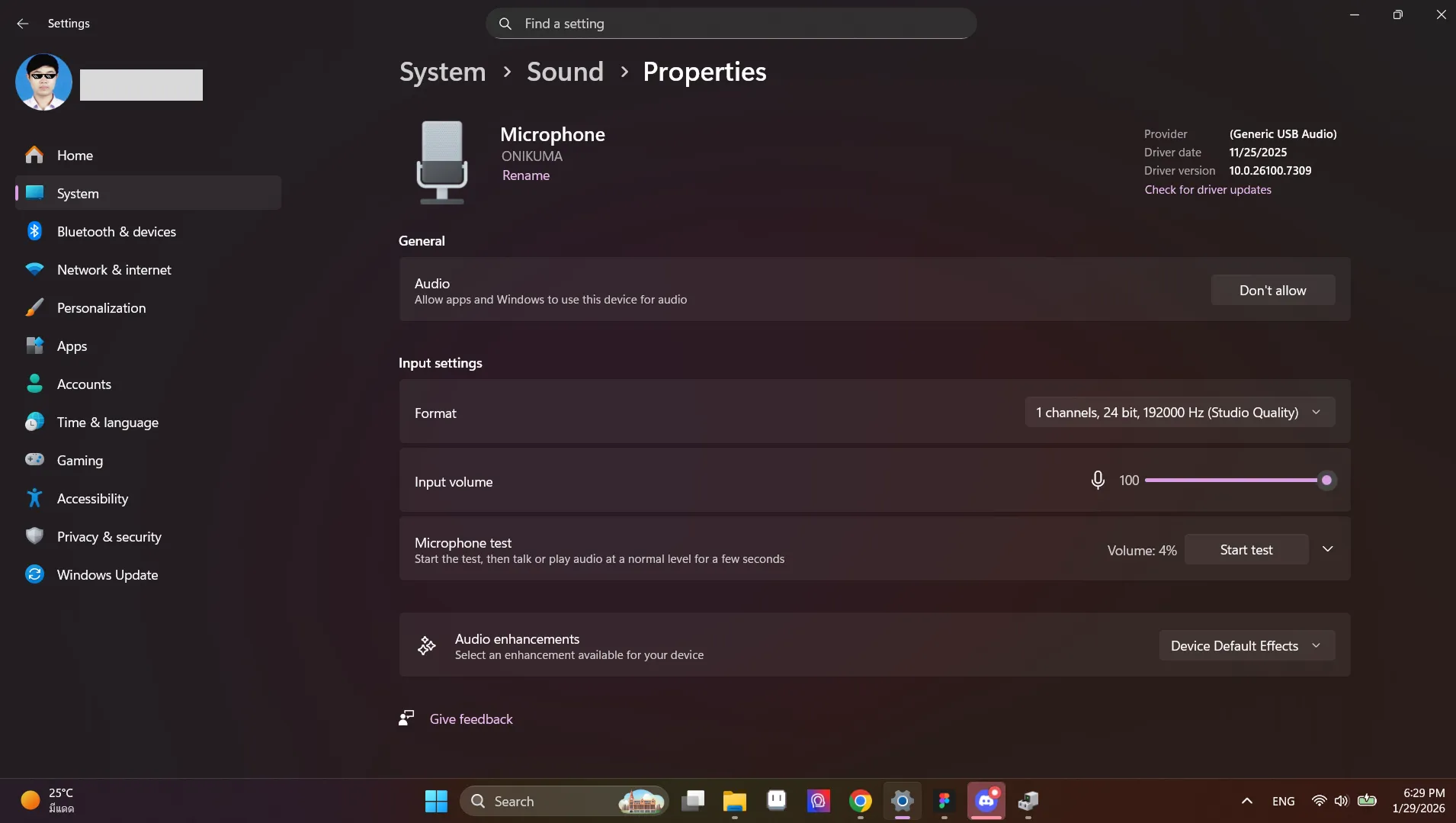
Task: Click the Driver version value 10.0.26100.7309
Action: tap(1270, 171)
